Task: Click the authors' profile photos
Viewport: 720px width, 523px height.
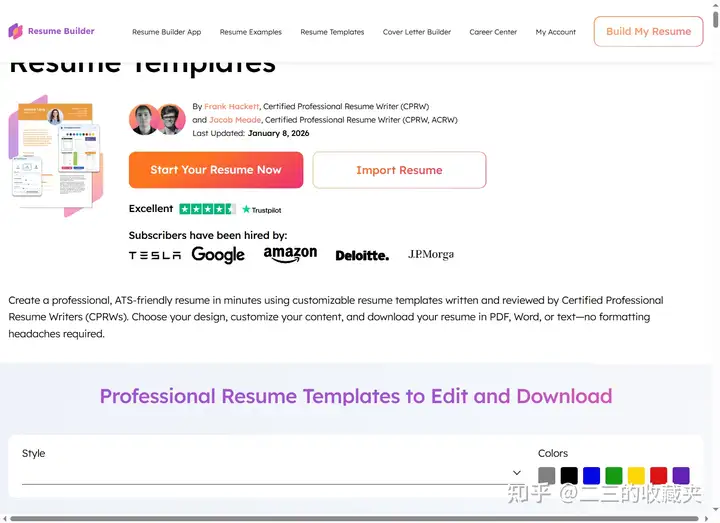Action: tap(158, 119)
